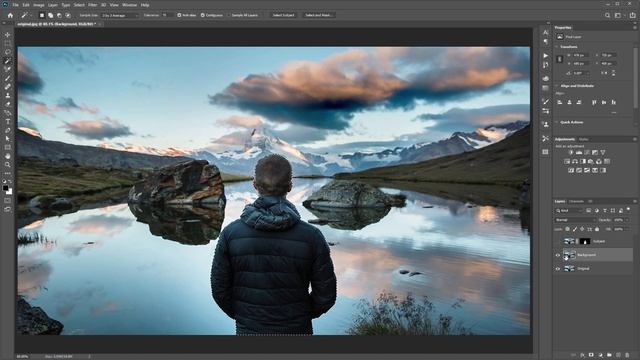Open the Opacity dropdown arrow
This screenshot has width=640, height=360.
tap(627, 220)
